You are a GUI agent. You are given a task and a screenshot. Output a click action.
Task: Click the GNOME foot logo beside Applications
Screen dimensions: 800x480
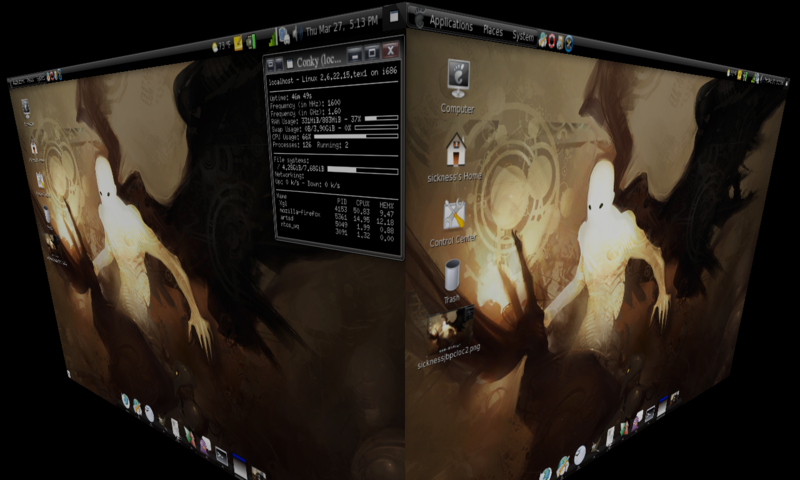(419, 19)
